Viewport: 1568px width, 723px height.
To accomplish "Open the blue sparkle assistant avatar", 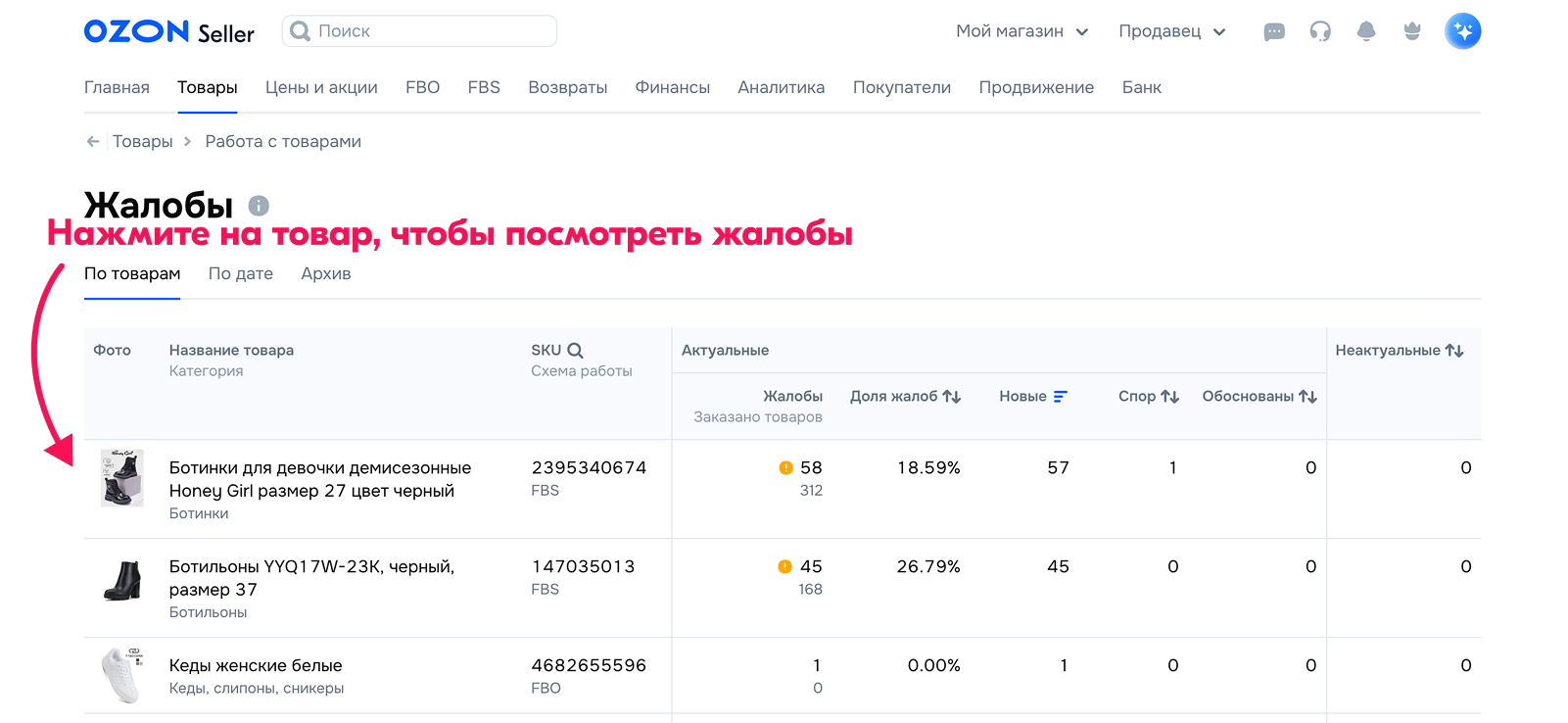I will (1463, 31).
